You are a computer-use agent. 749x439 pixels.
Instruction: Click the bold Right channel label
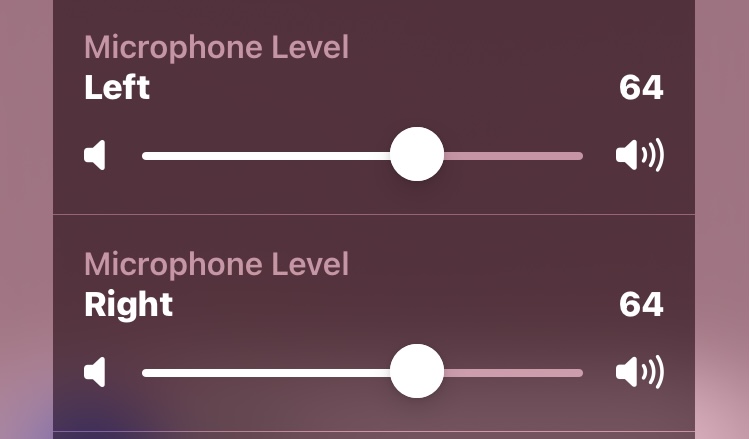point(128,306)
